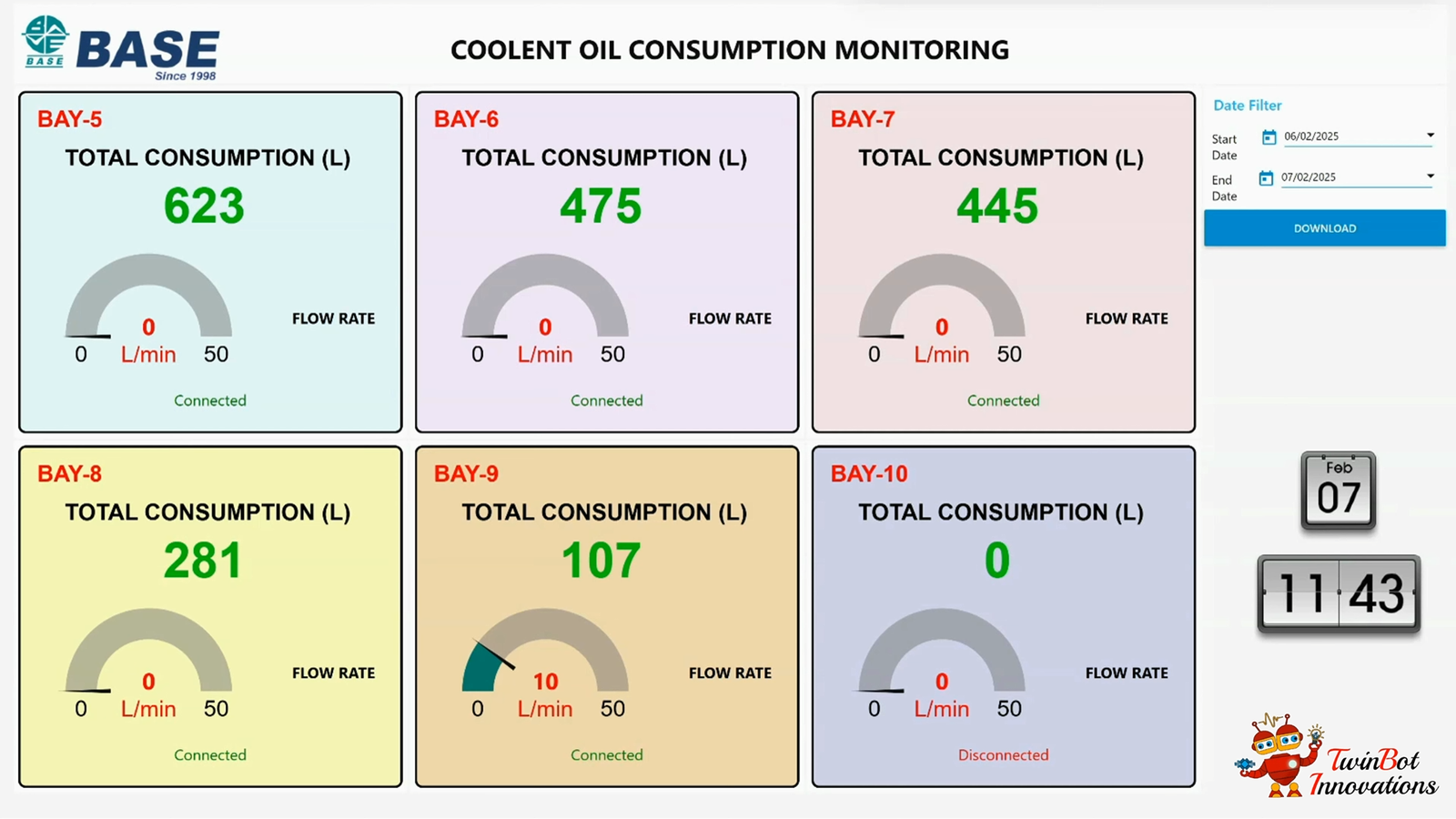Click the BASE company logo
The image size is (1456, 819).
click(x=121, y=49)
